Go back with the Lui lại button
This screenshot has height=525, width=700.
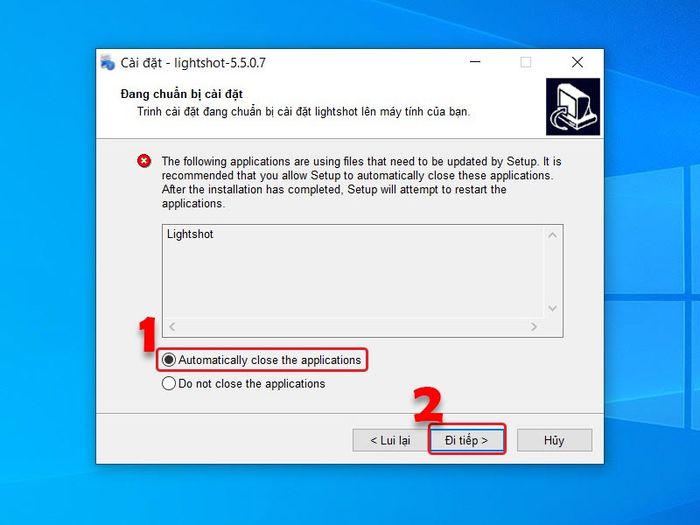[x=390, y=441]
